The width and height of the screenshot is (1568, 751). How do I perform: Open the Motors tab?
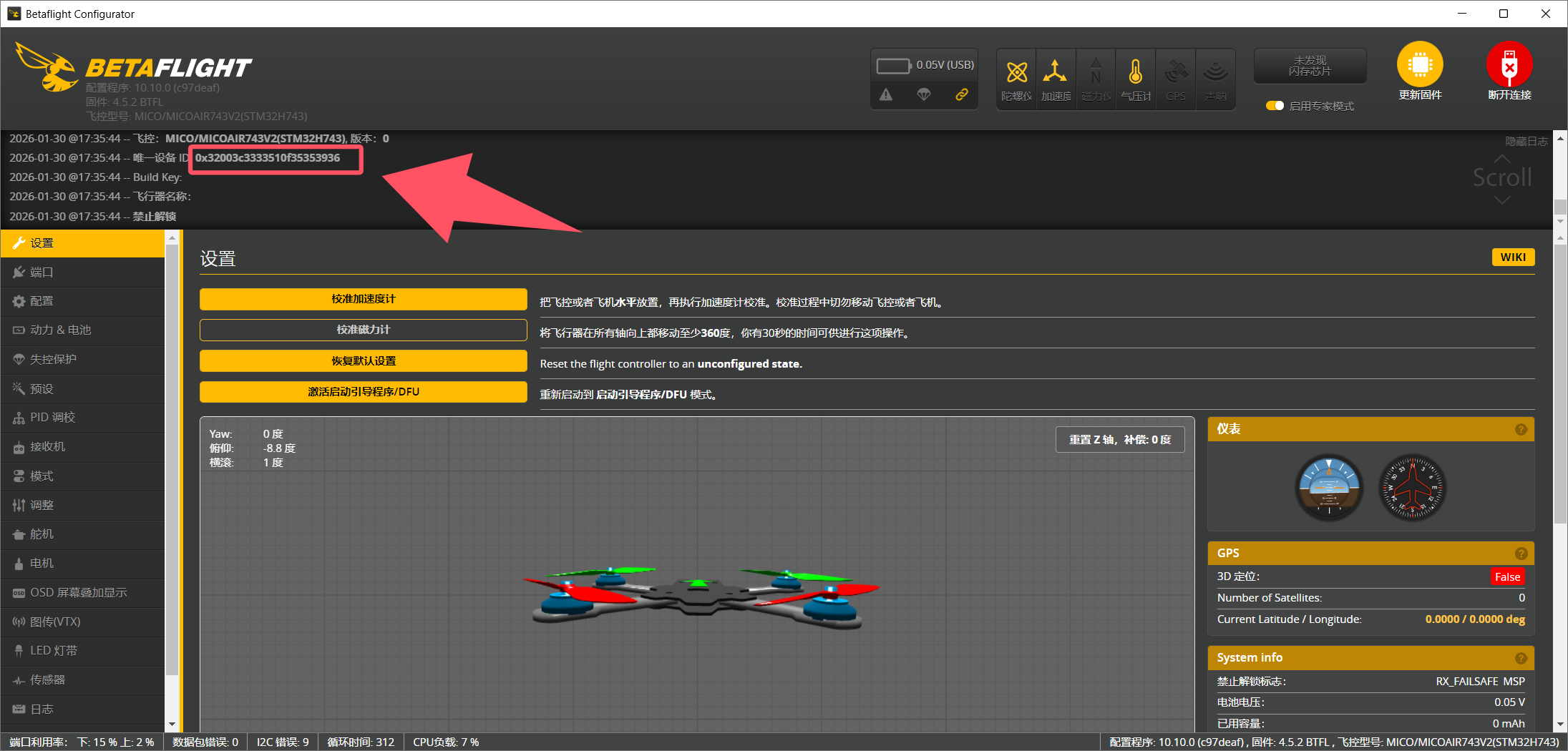[x=42, y=564]
